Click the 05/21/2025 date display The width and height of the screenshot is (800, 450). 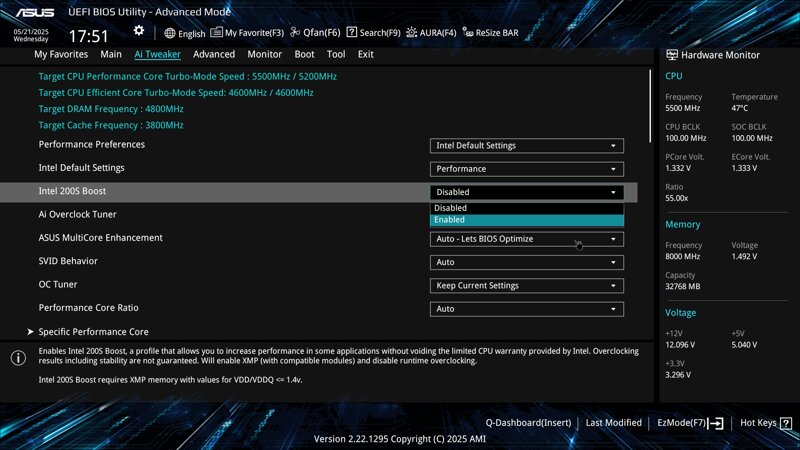[31, 32]
